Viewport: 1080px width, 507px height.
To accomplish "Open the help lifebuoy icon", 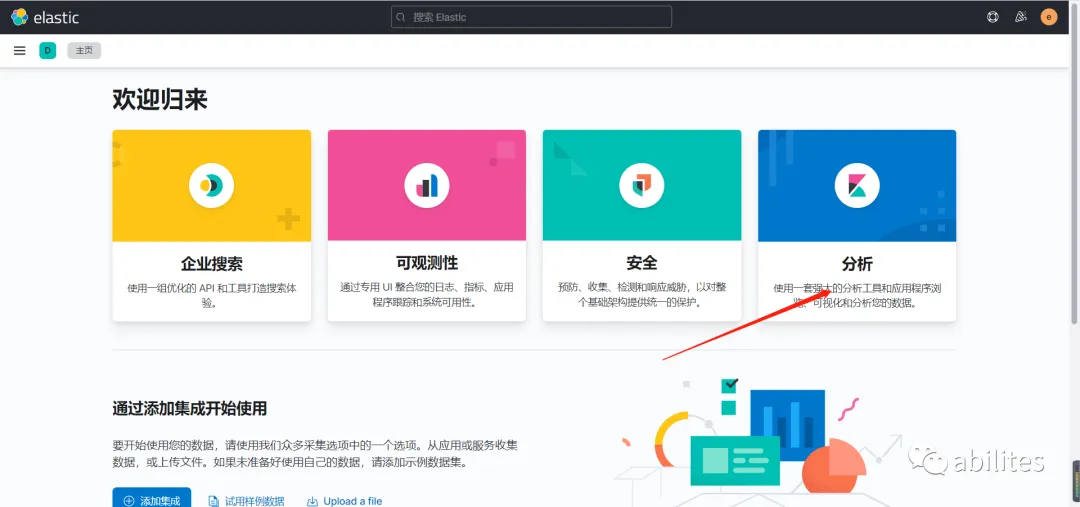I will point(993,17).
